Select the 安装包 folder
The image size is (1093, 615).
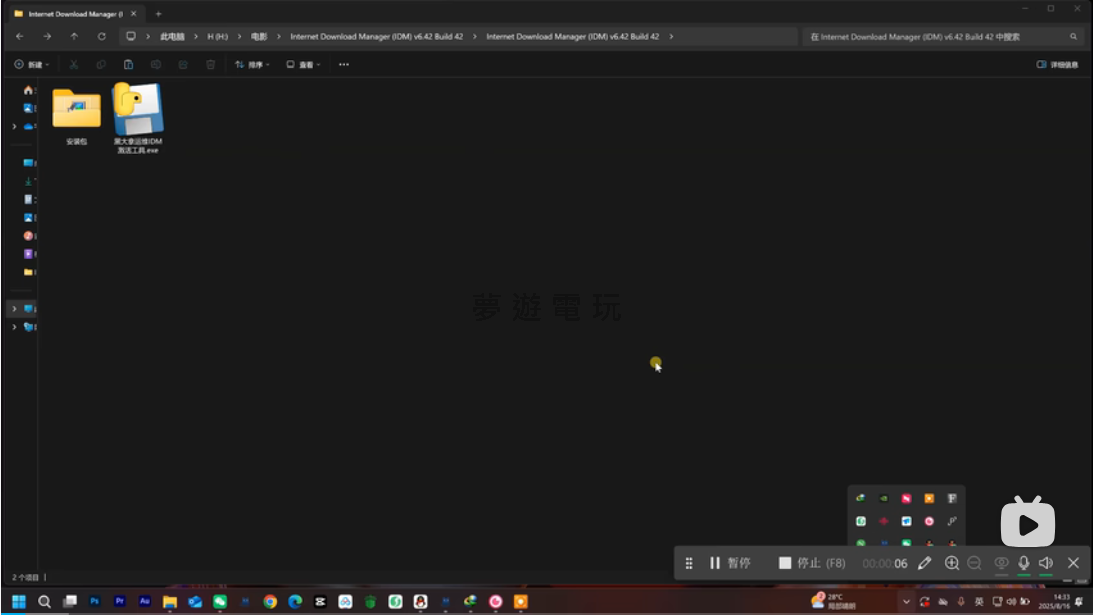point(77,116)
